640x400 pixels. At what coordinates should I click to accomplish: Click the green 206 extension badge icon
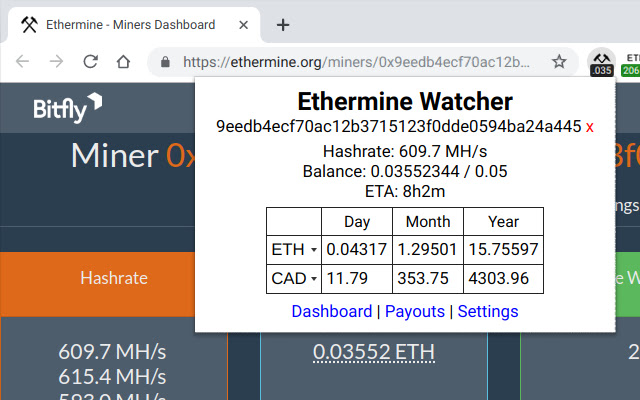coord(631,64)
